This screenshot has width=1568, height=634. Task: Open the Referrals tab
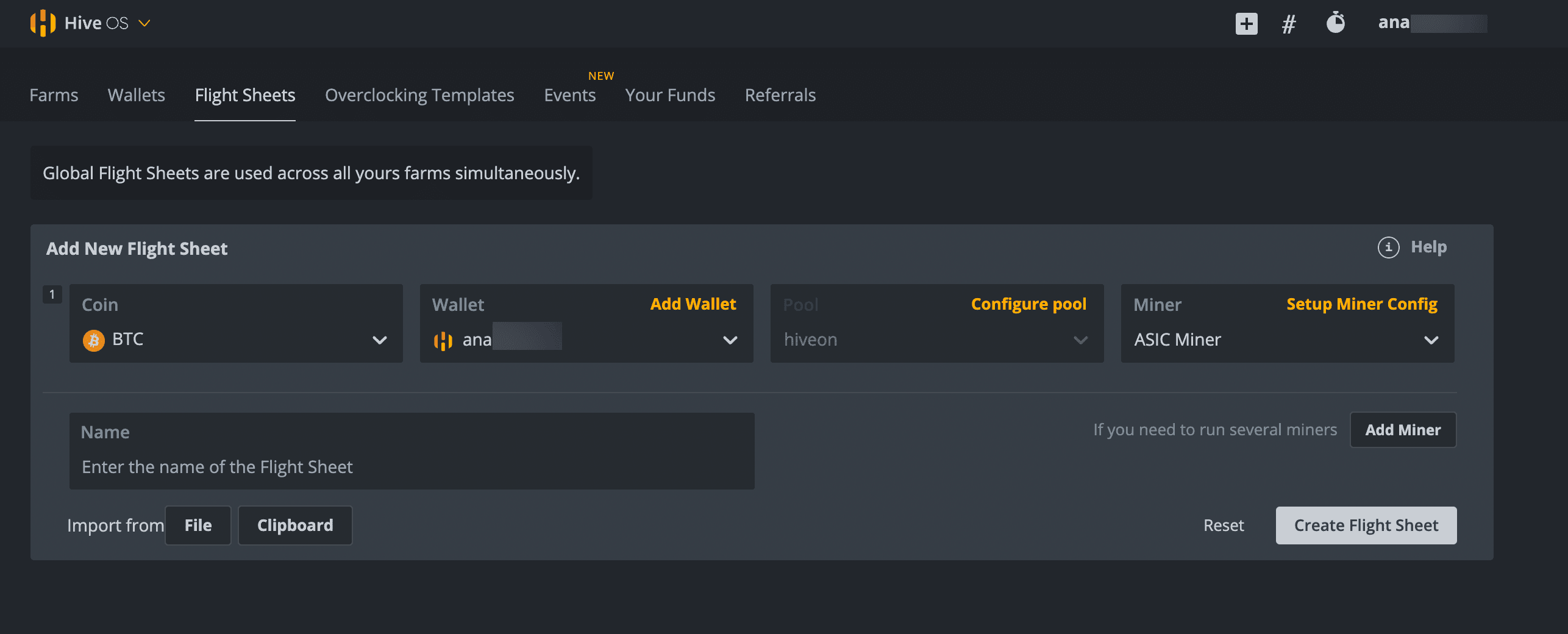tap(780, 95)
